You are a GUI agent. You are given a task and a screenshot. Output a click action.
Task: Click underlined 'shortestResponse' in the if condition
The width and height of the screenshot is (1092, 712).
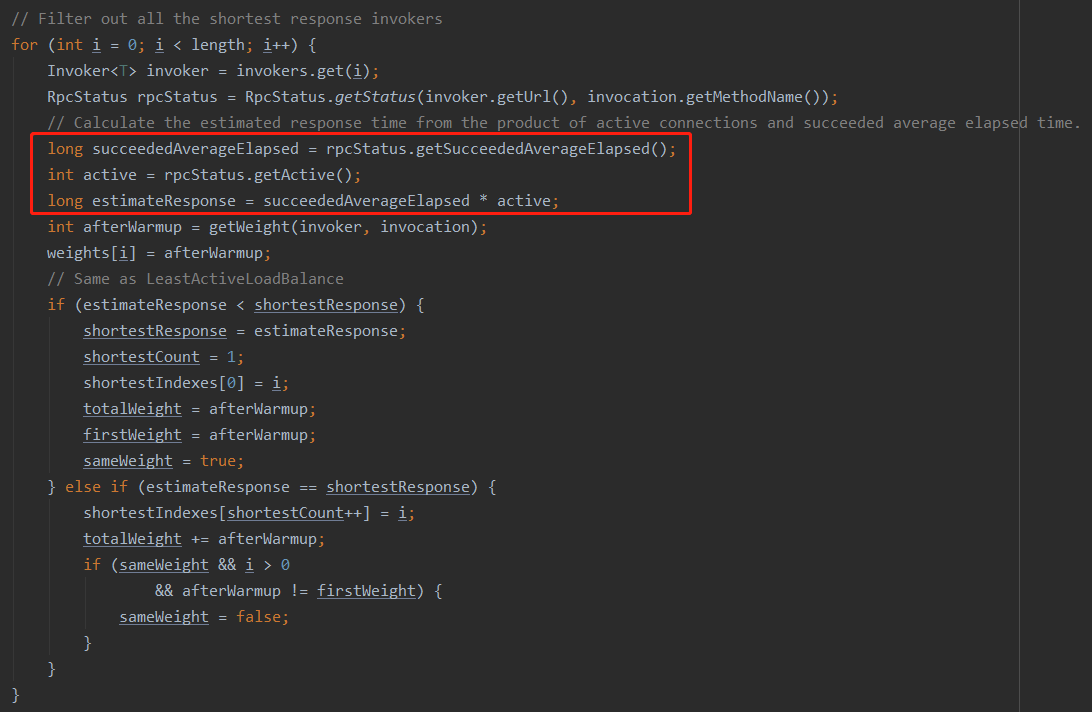click(x=326, y=305)
